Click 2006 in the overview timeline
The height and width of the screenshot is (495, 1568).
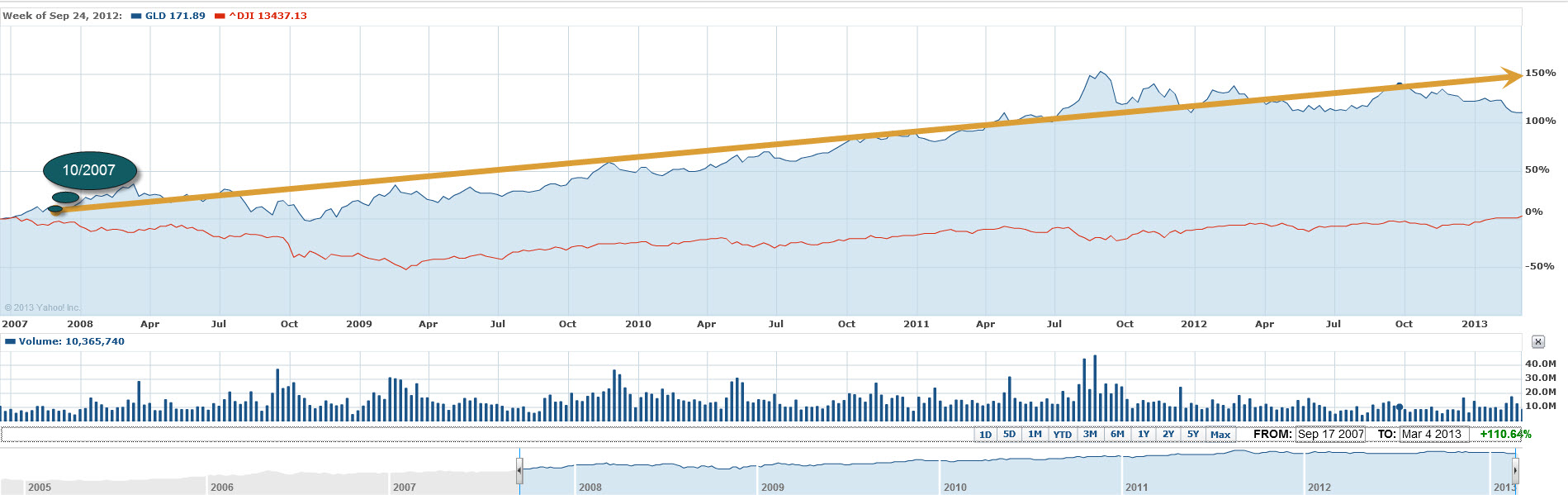click(222, 487)
